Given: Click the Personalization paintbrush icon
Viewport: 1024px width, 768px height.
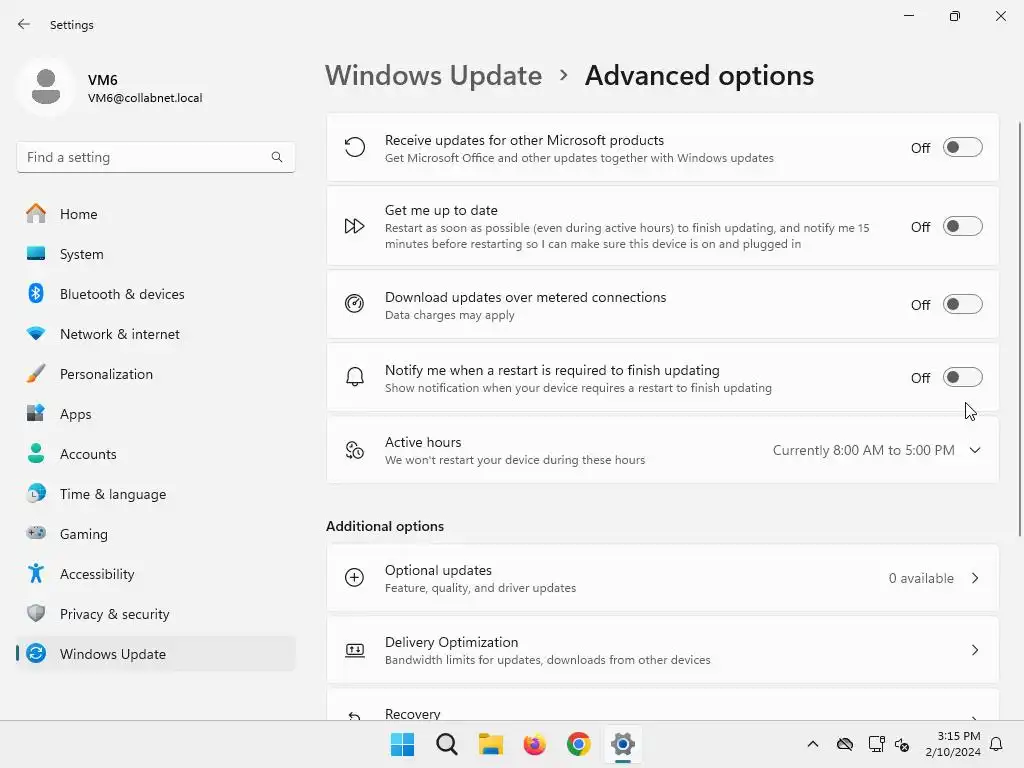Looking at the screenshot, I should pyautogui.click(x=36, y=374).
